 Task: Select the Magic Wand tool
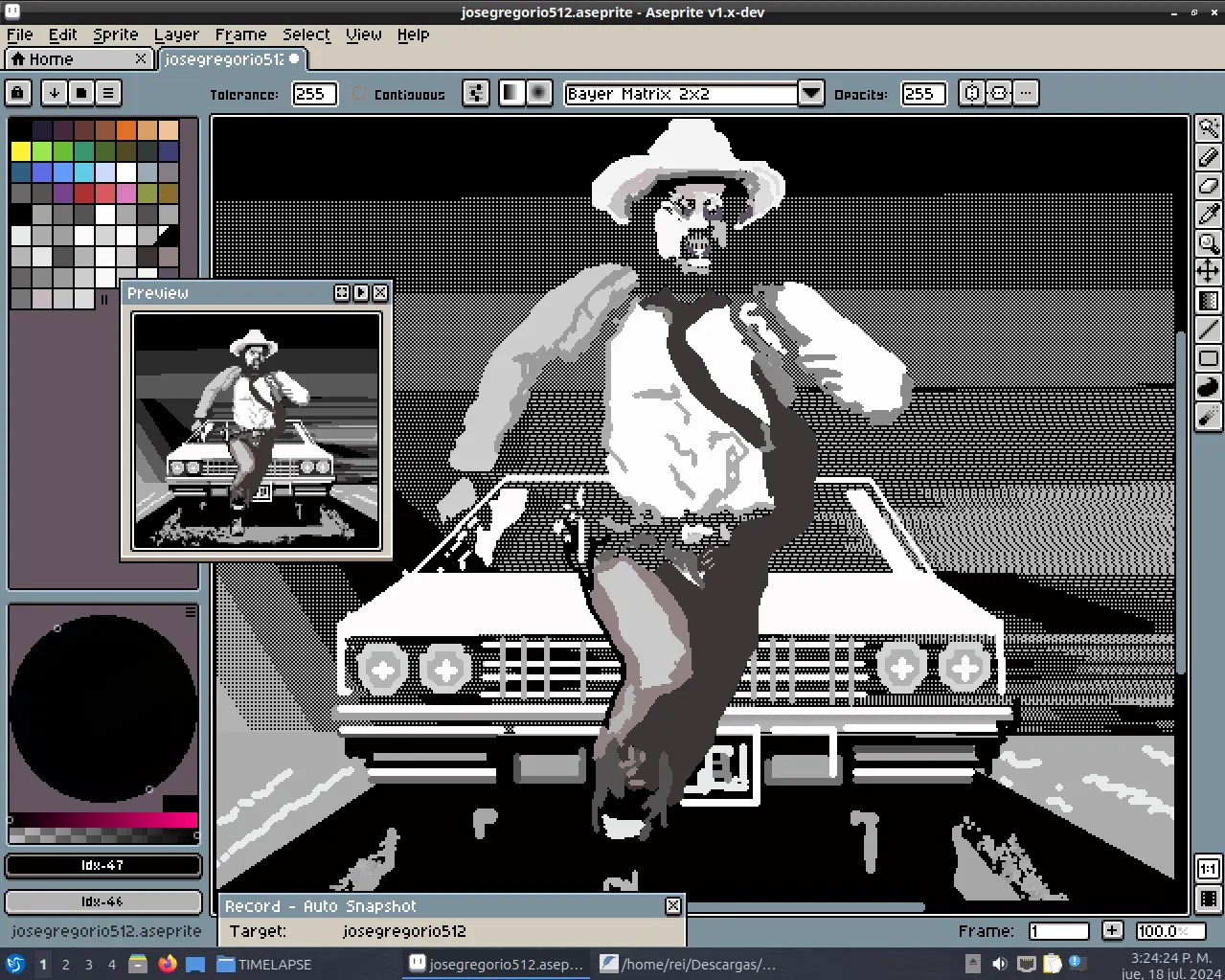[1209, 128]
